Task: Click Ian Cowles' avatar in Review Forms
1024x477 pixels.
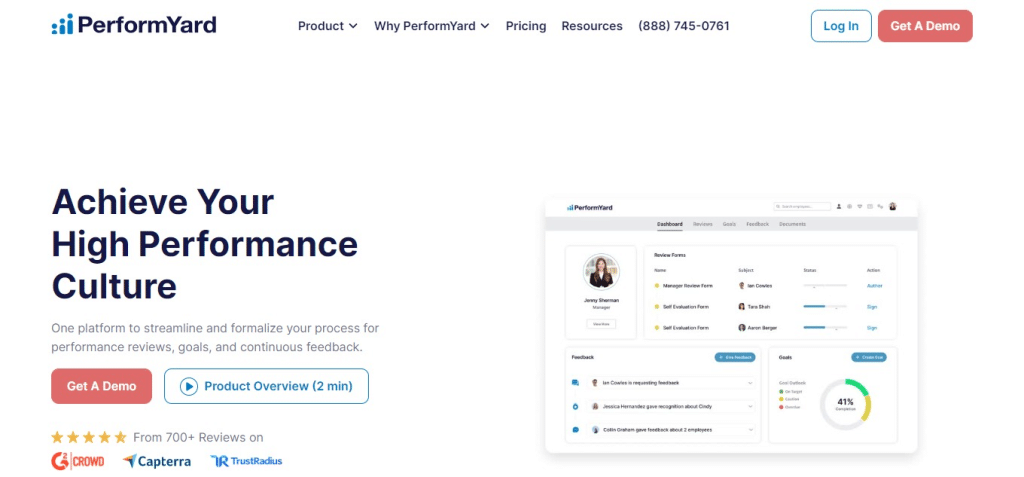Action: point(741,286)
